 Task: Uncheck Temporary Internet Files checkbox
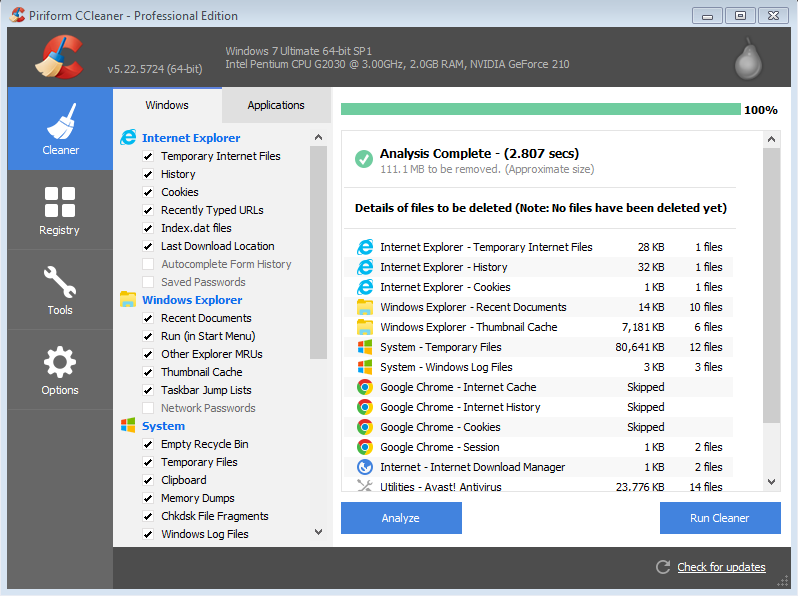pyautogui.click(x=148, y=156)
